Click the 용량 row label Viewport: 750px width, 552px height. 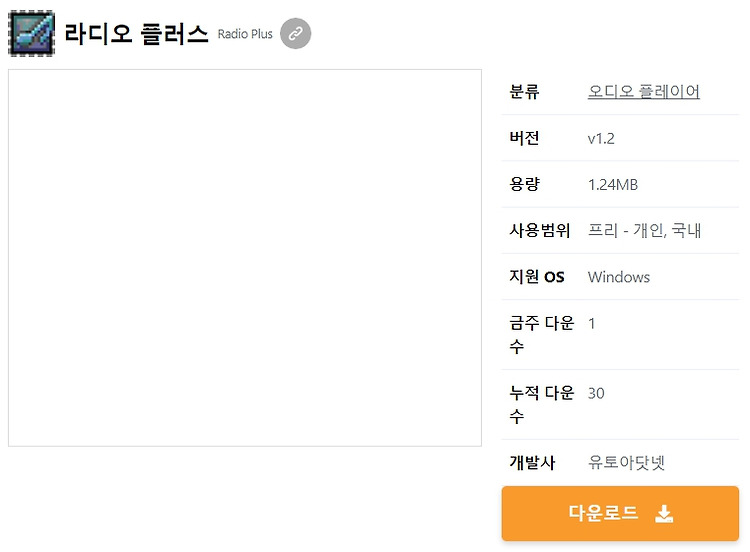point(524,184)
